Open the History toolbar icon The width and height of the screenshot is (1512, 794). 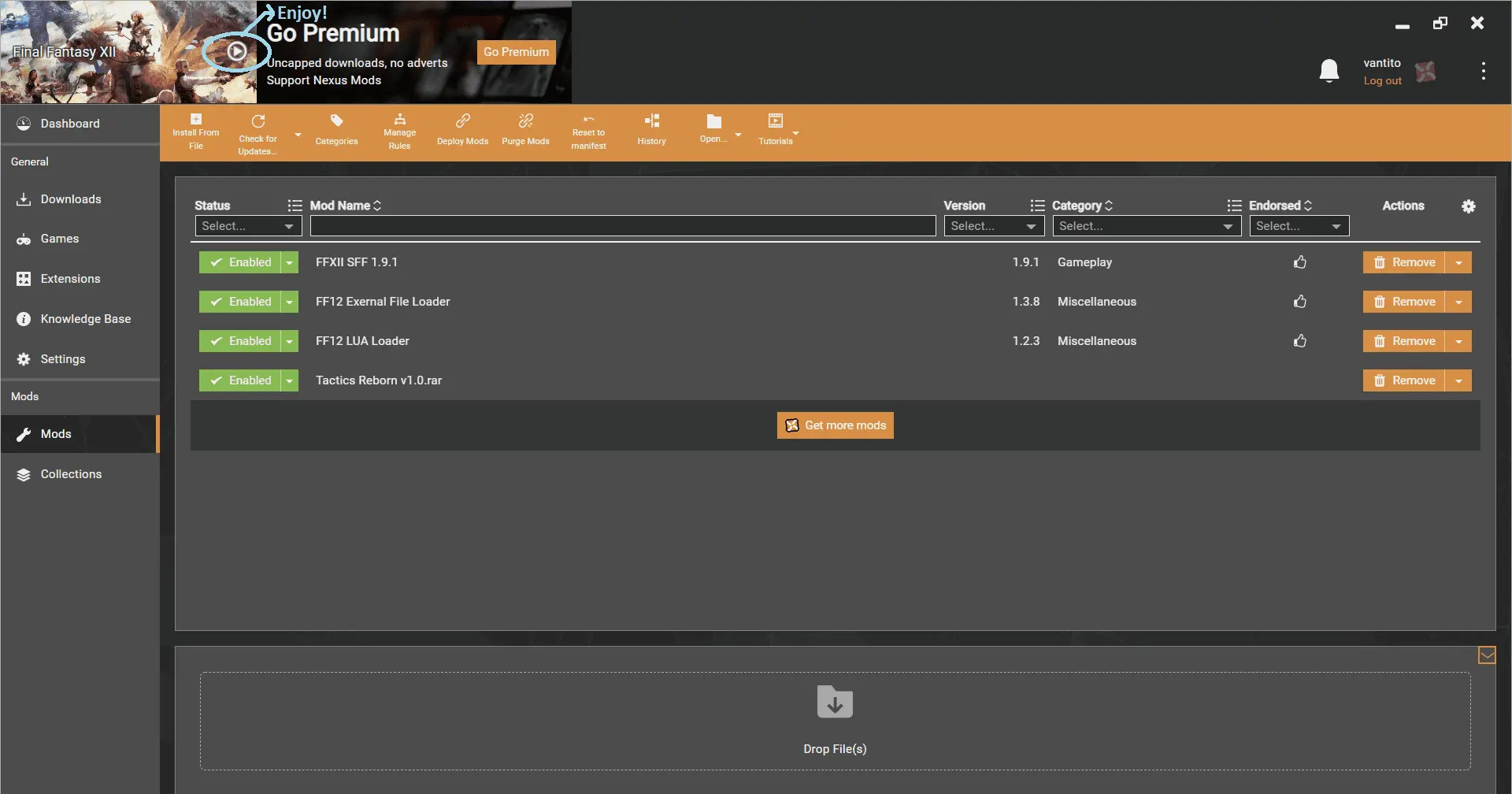pyautogui.click(x=652, y=121)
